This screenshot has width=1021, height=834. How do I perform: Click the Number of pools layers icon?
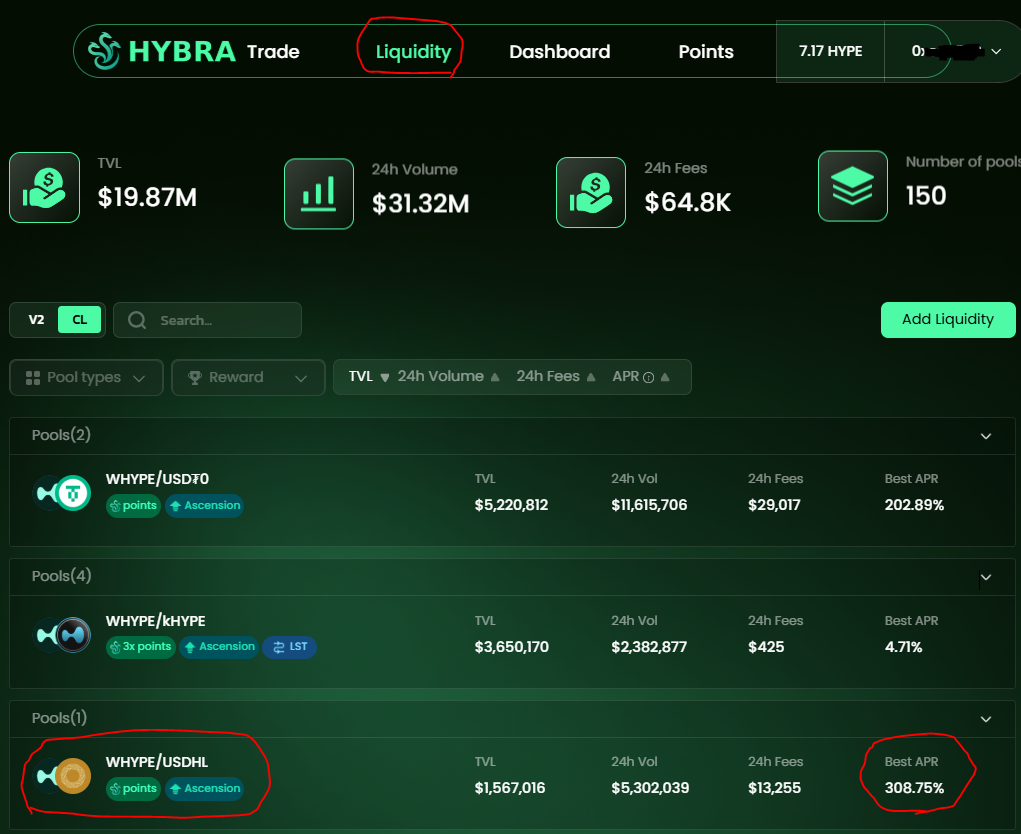pos(853,186)
